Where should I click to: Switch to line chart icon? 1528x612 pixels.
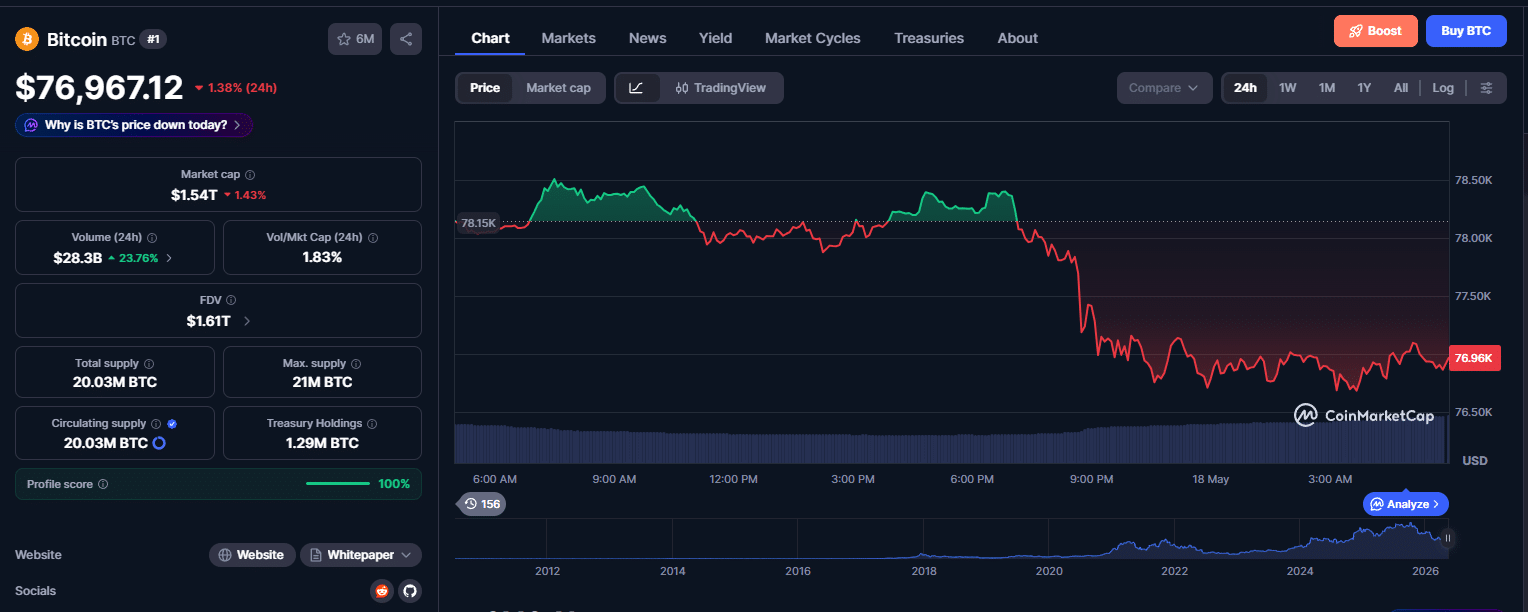point(637,88)
